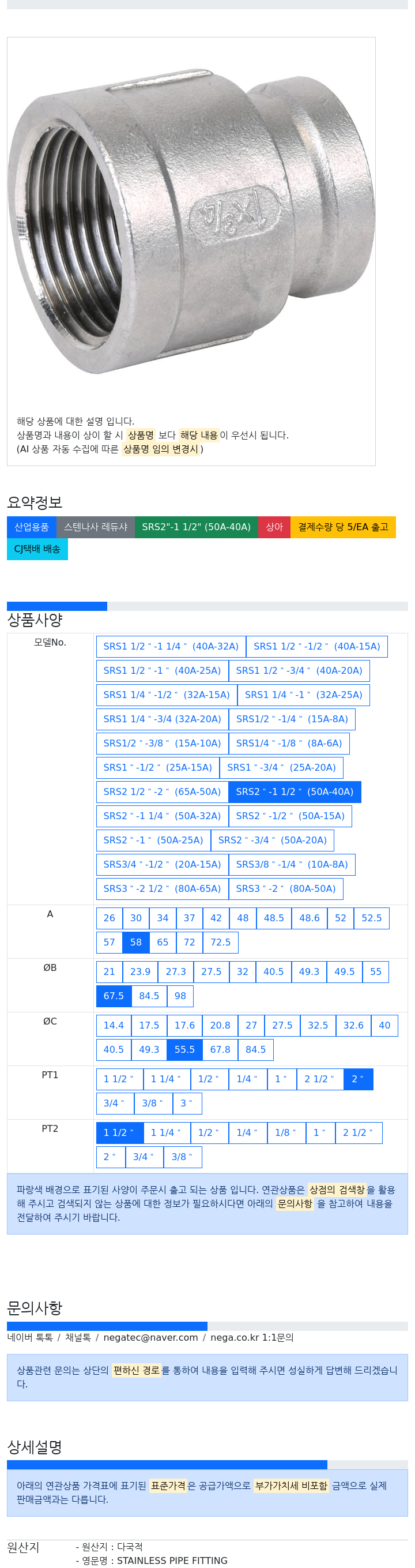
Task: Click the 결제수량 당 5/EA 출고 tag
Action: [343, 527]
